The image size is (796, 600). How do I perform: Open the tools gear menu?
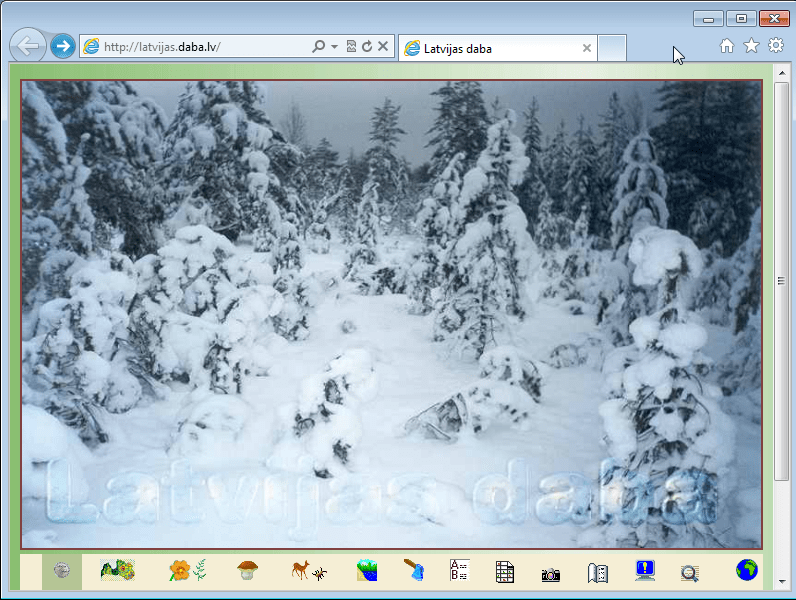coord(776,46)
